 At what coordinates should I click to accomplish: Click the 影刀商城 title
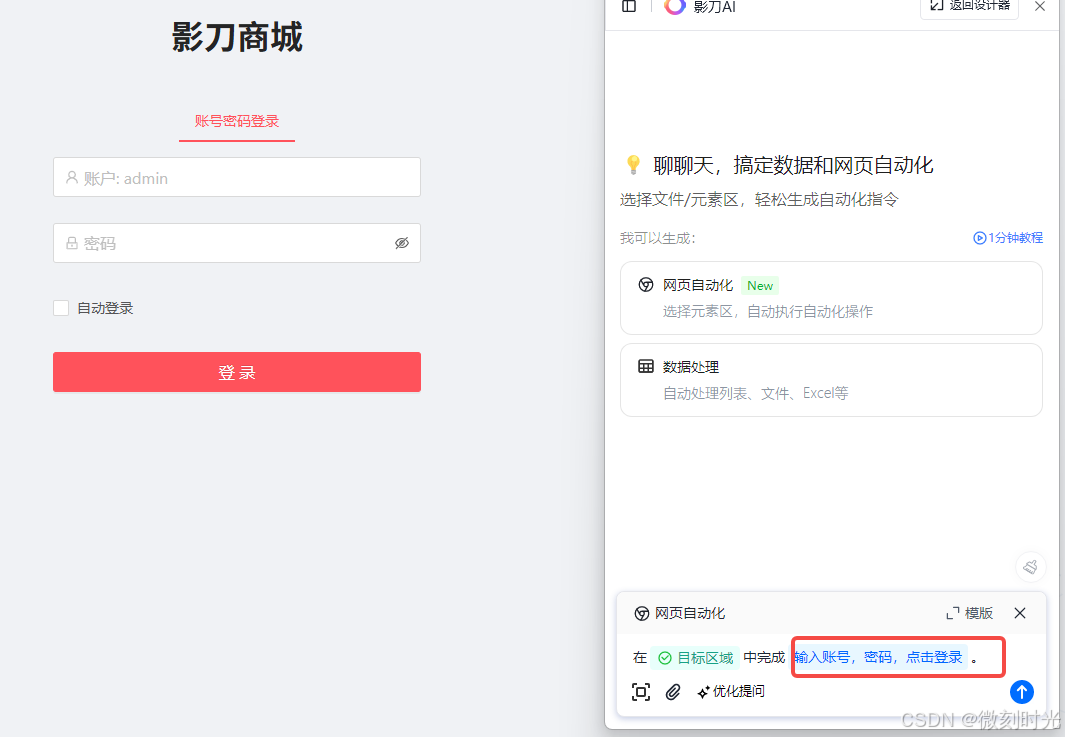pyautogui.click(x=236, y=37)
